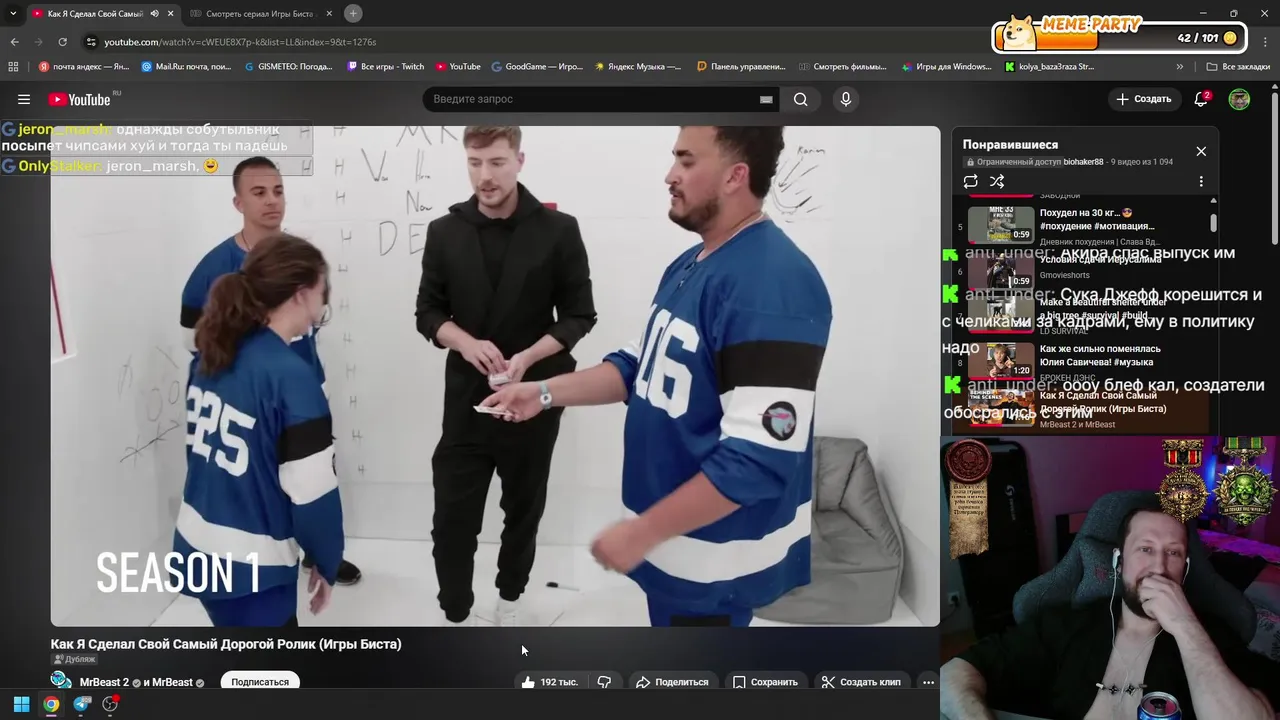Go back in browser history
The width and height of the screenshot is (1280, 720).
coord(14,42)
